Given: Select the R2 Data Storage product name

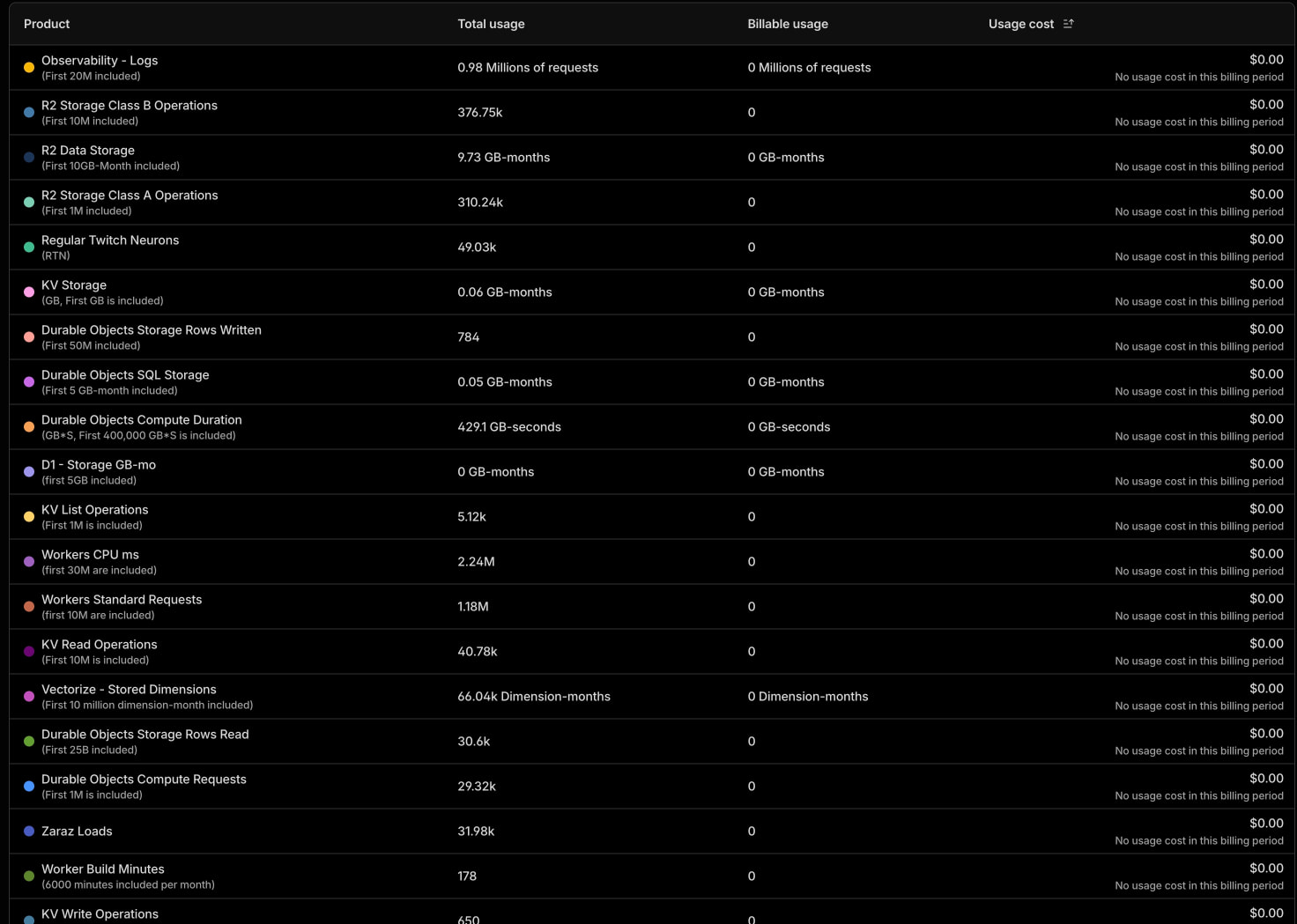Looking at the screenshot, I should point(88,151).
